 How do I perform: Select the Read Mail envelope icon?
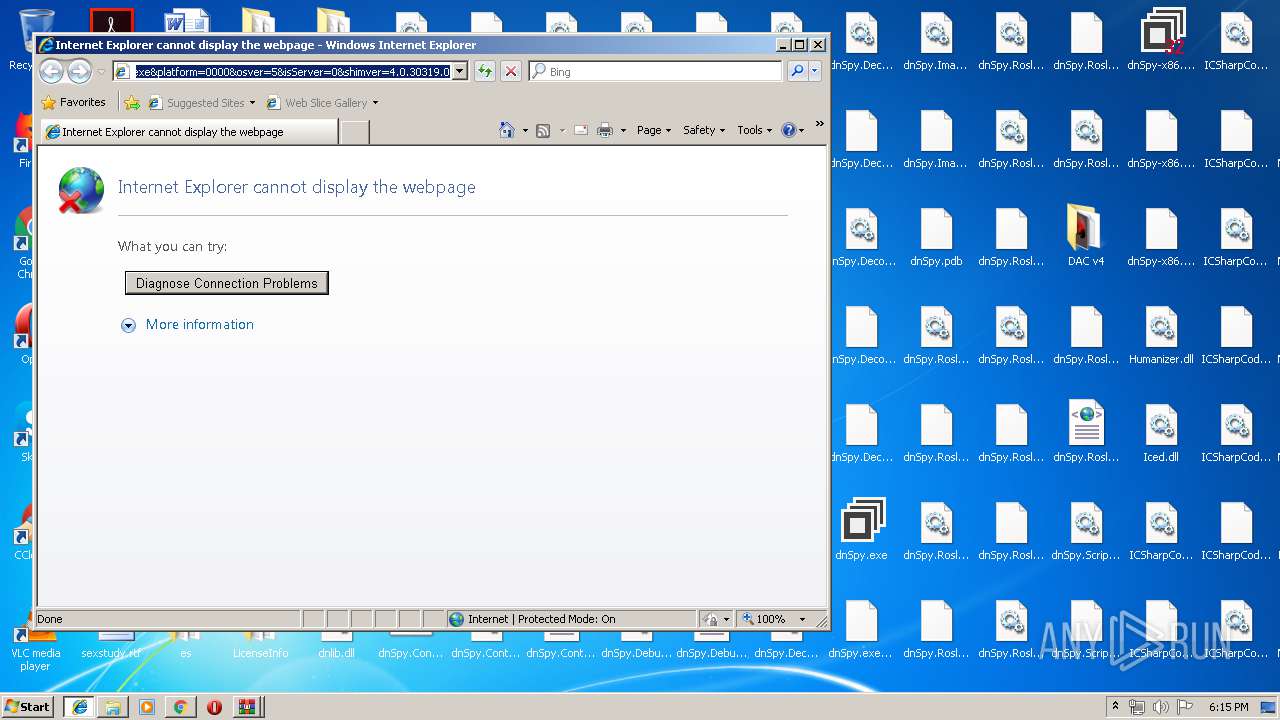[x=581, y=130]
